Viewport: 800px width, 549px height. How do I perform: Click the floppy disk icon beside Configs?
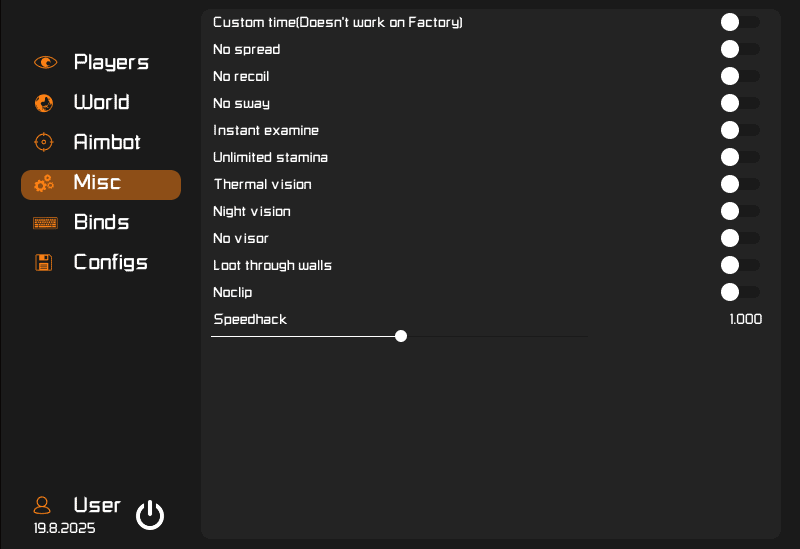[44, 263]
